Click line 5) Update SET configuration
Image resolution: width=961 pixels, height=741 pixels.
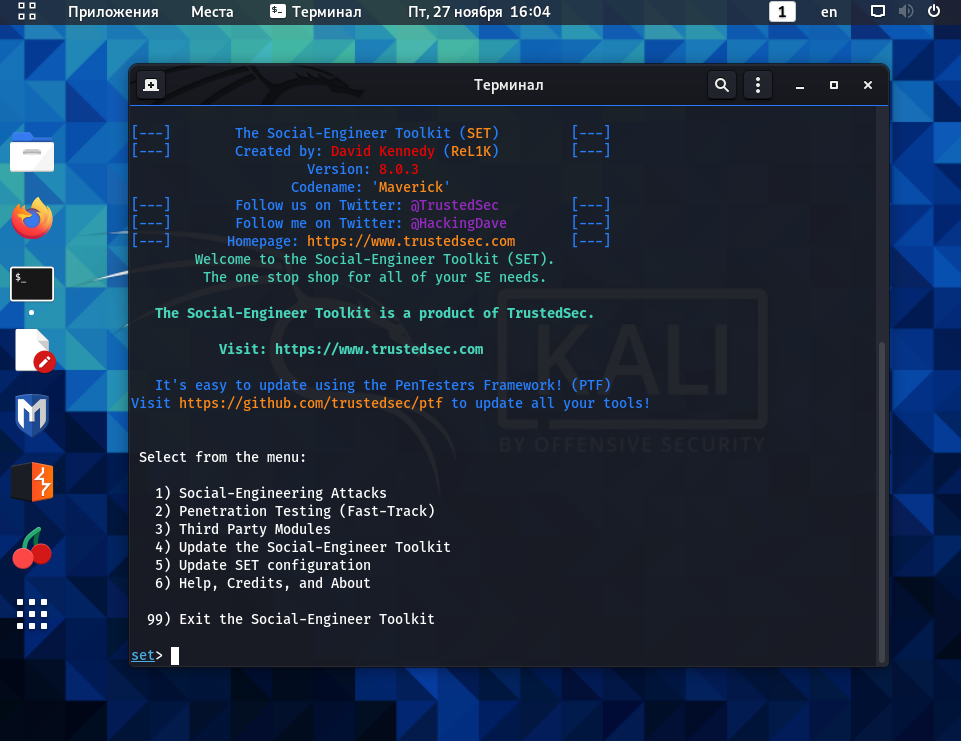point(263,565)
